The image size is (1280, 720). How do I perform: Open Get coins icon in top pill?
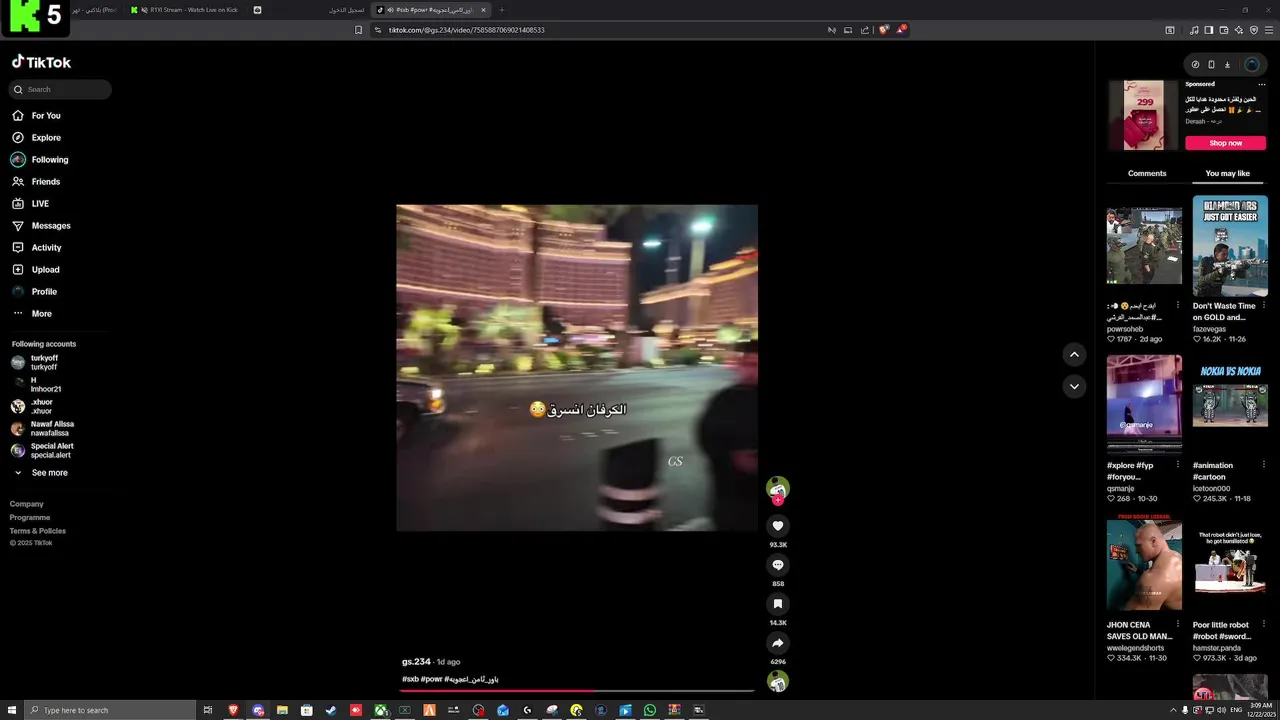(1195, 64)
